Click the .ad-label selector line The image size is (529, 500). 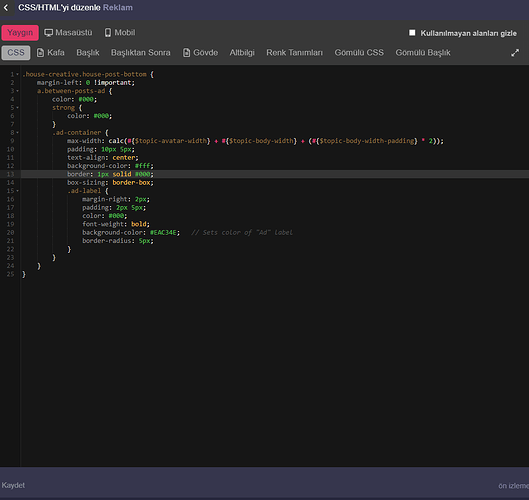tap(88, 191)
